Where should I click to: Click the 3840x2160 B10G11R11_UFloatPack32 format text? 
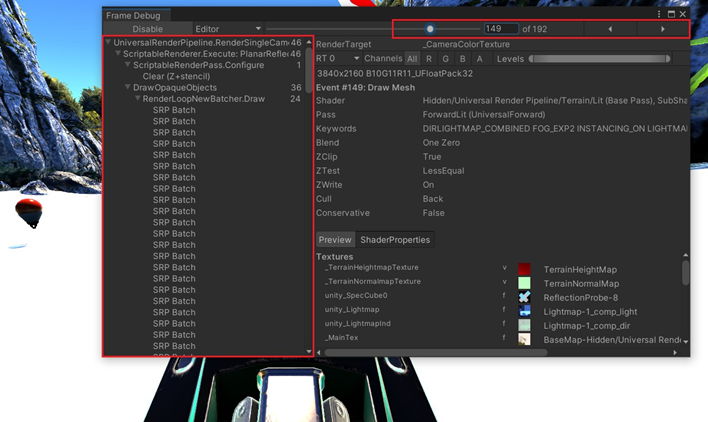(395, 74)
